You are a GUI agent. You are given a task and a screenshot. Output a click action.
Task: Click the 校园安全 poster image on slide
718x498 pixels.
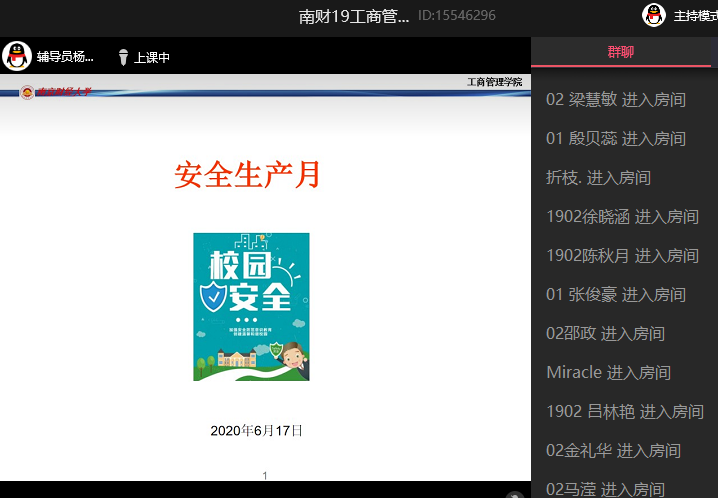(251, 306)
